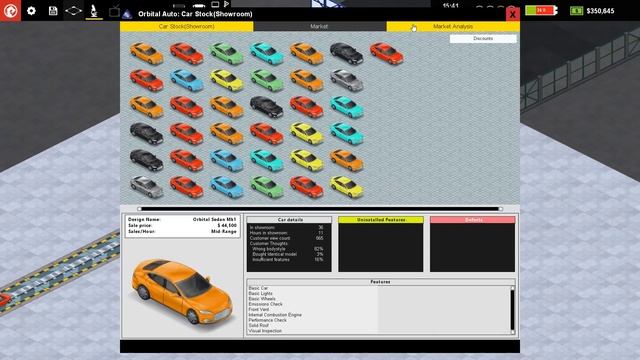The height and width of the screenshot is (360, 640).
Task: Click the Car details panel header
Action: coord(289,220)
